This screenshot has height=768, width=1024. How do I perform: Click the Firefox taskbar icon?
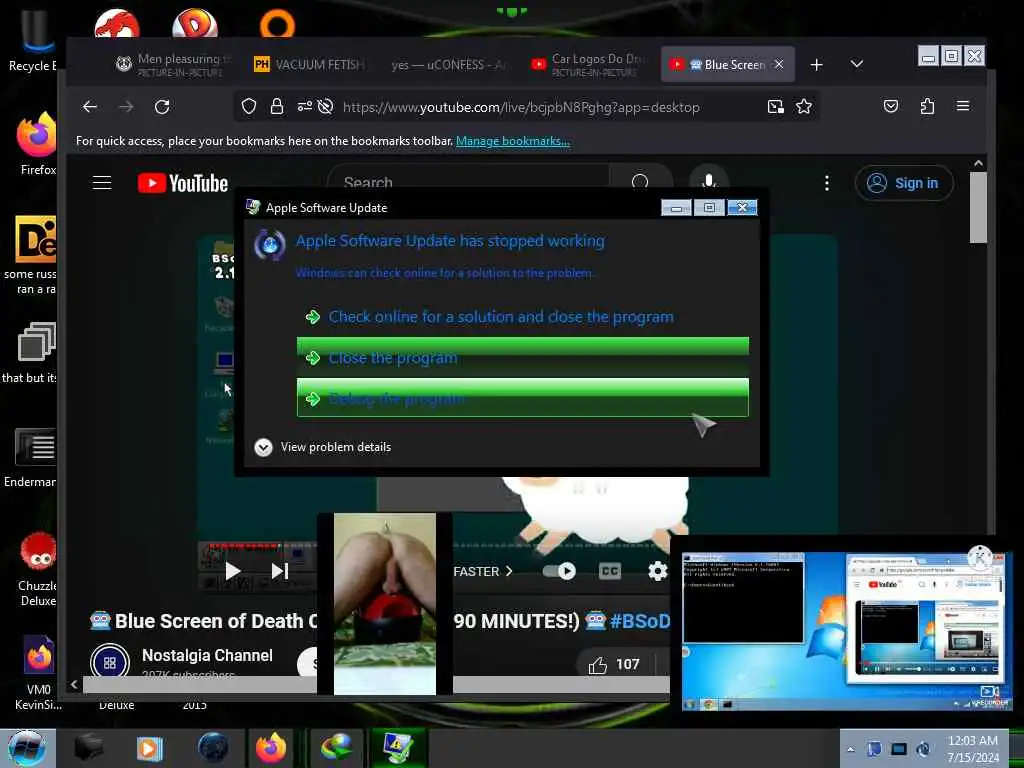(271, 748)
